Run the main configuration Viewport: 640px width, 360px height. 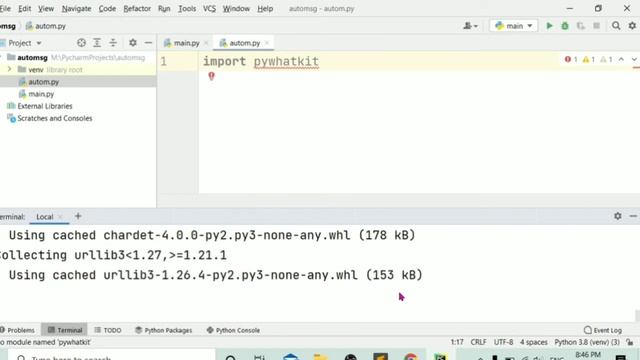click(x=549, y=26)
